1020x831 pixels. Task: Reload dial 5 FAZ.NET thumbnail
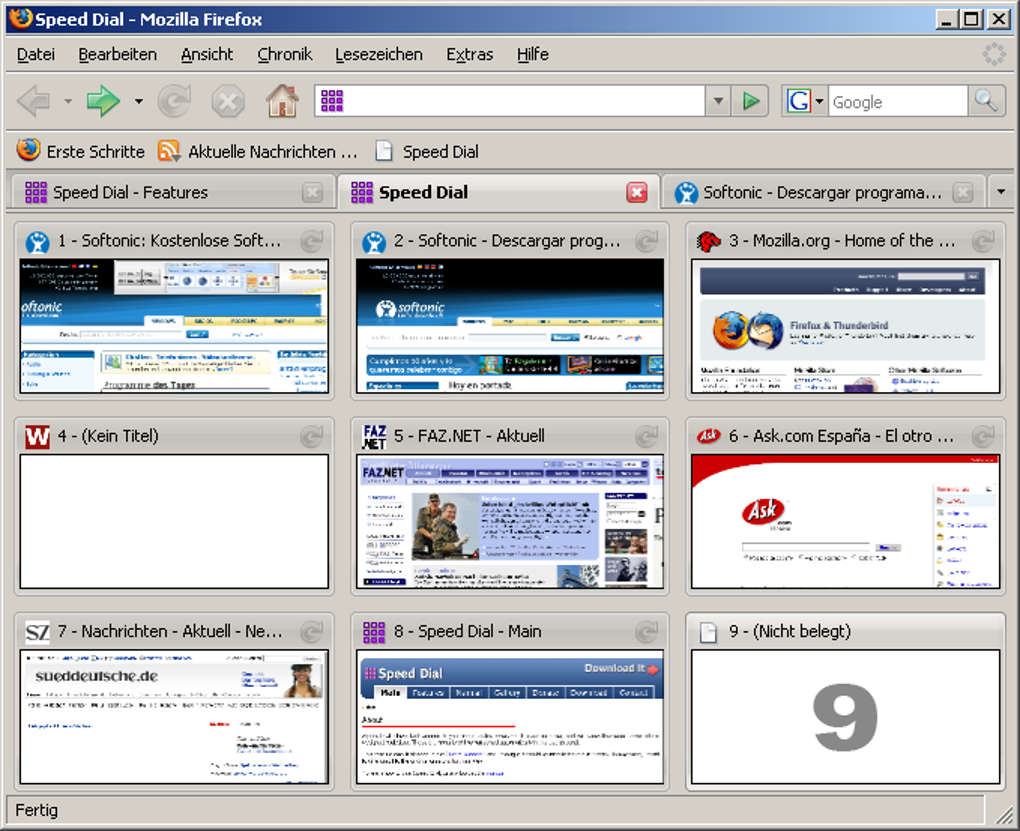647,437
